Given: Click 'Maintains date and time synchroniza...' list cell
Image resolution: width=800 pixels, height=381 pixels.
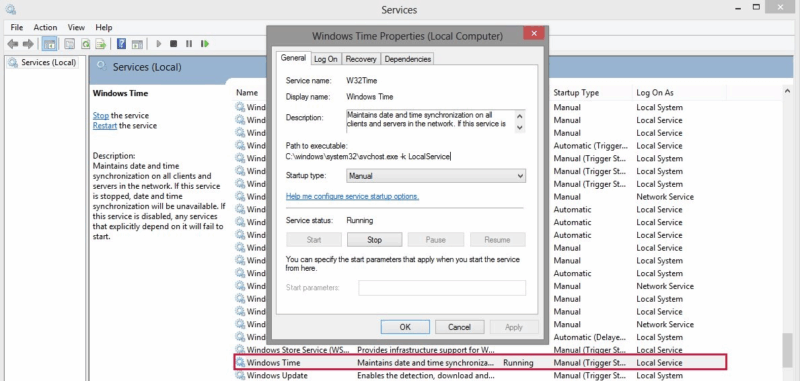Looking at the screenshot, I should pos(426,363).
